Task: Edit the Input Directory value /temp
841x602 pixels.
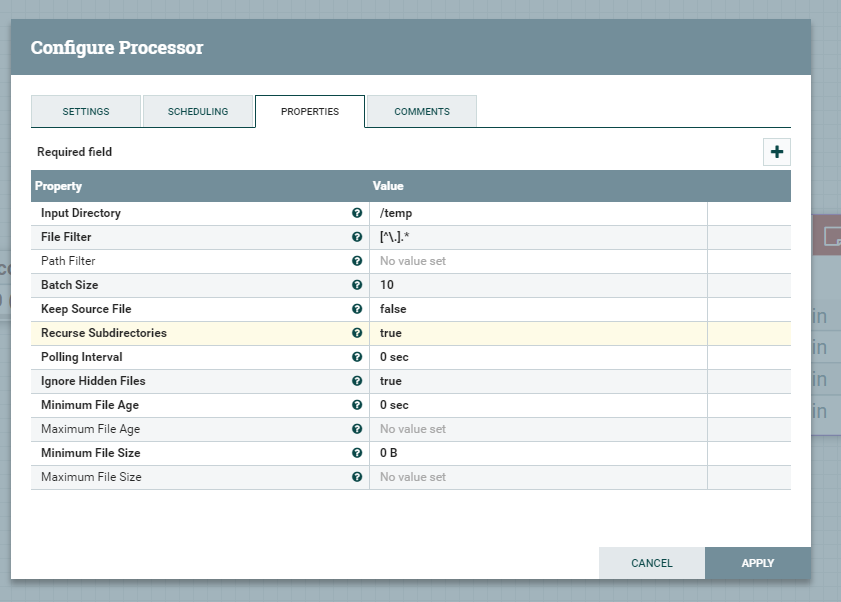Action: (x=537, y=213)
